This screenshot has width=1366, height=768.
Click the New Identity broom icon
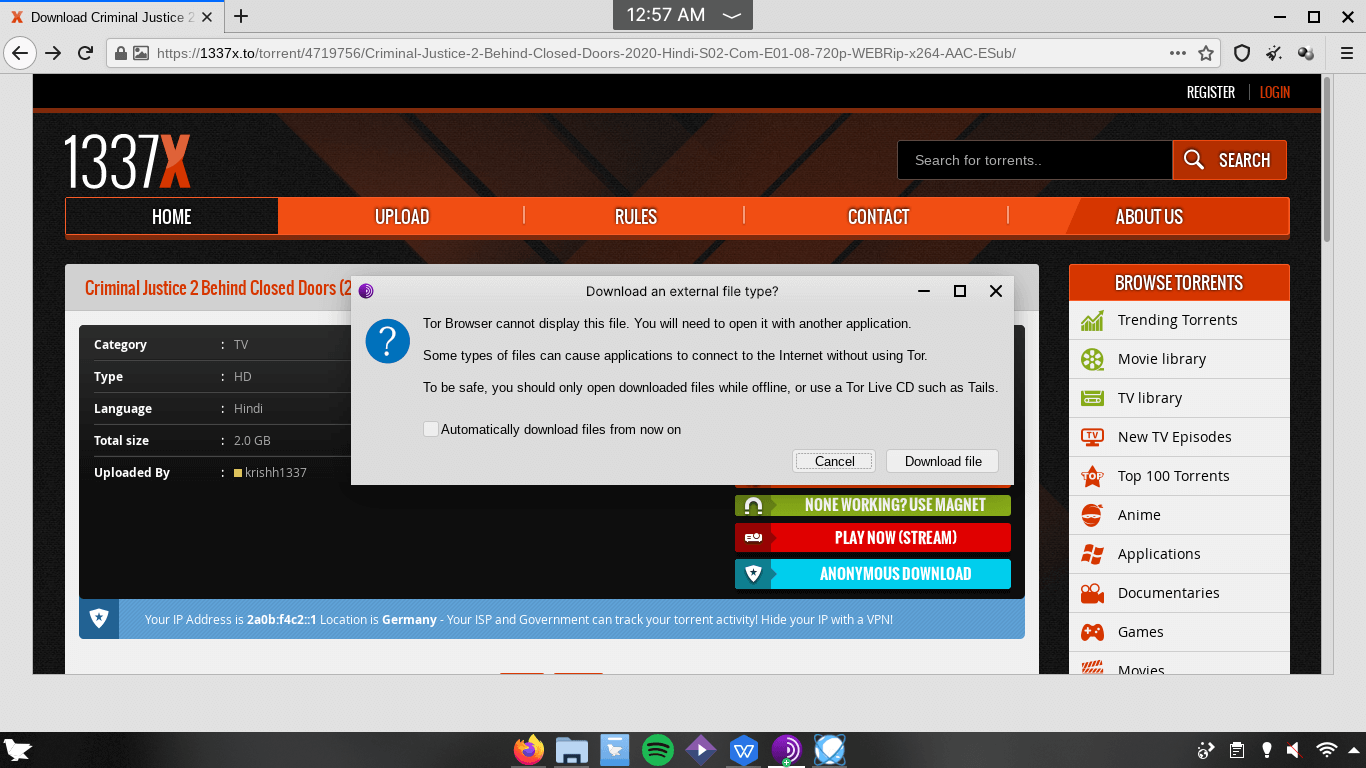pyautogui.click(x=1274, y=53)
